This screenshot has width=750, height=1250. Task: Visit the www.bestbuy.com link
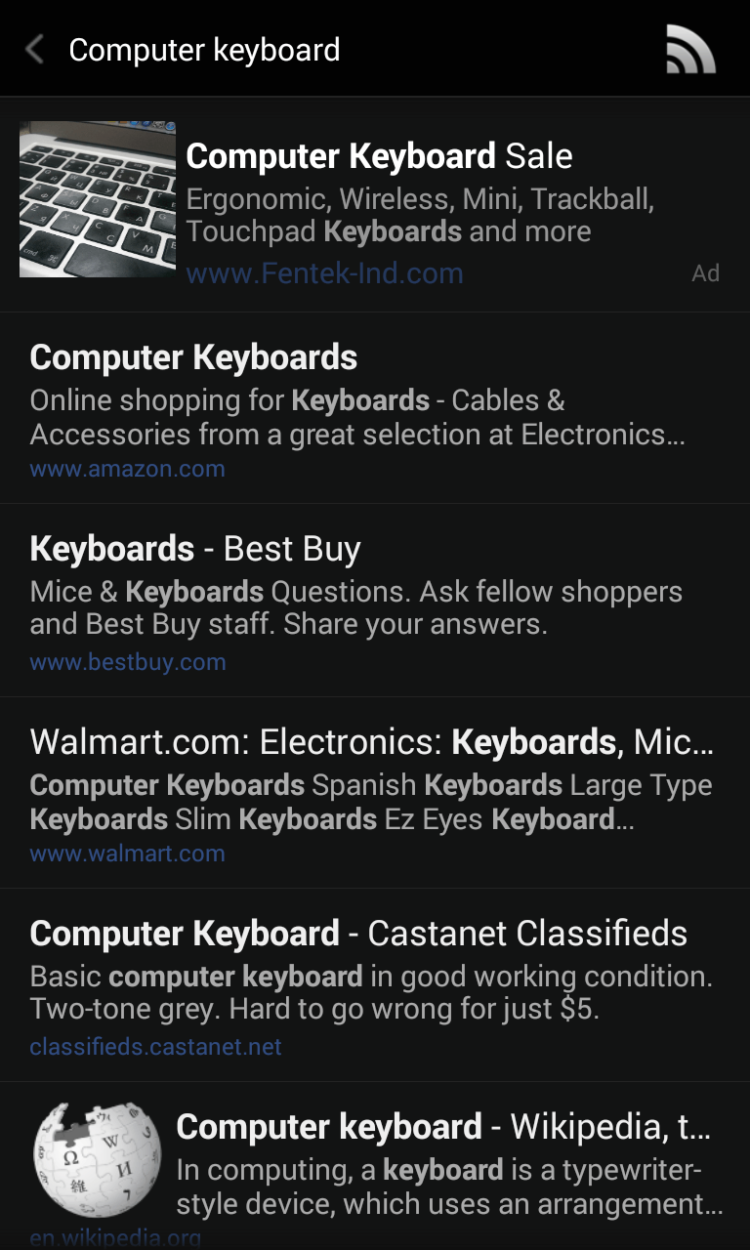point(127,662)
